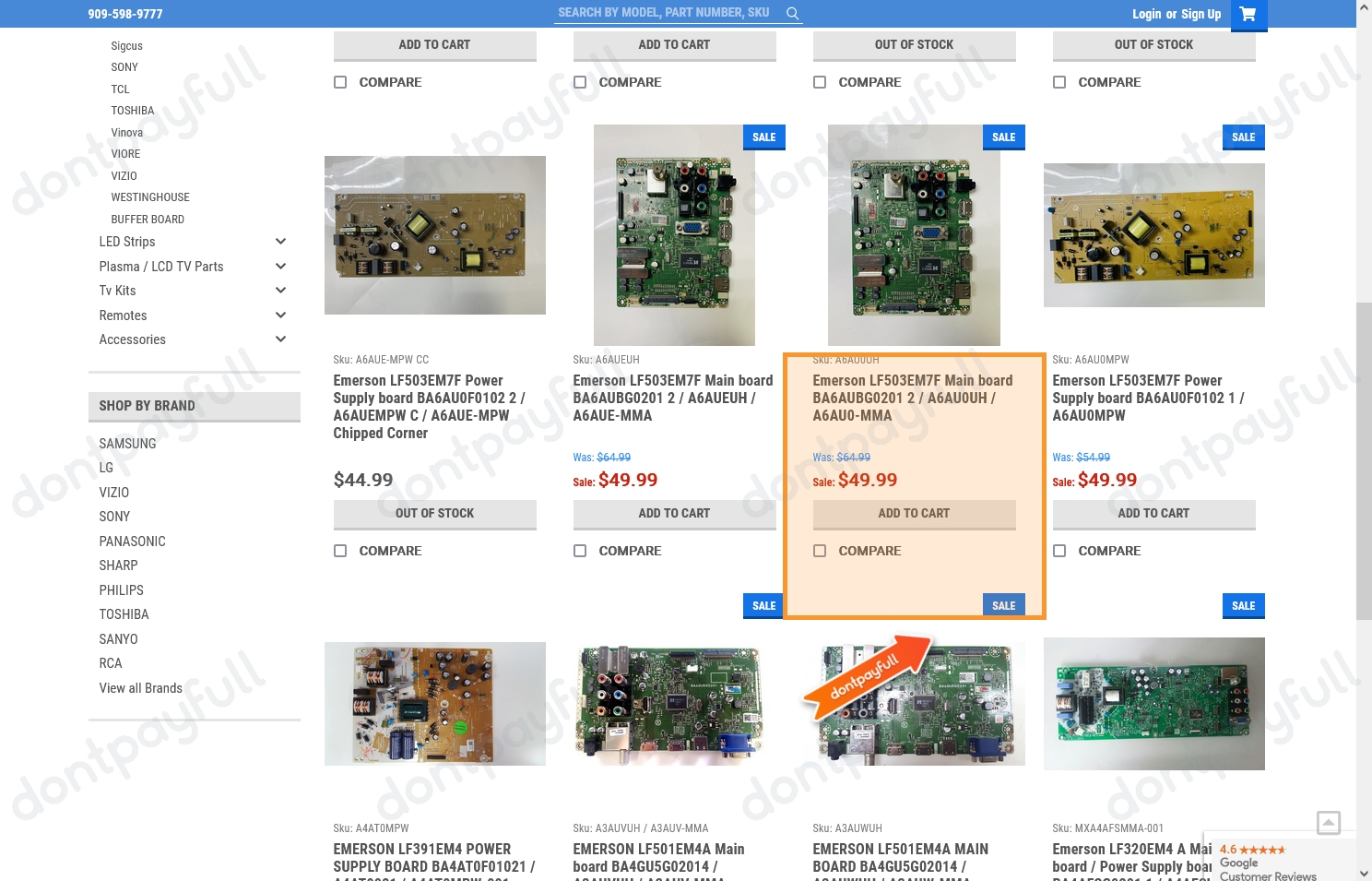Open A6AU0MPW yellow power board image
This screenshot has height=881, width=1372.
(x=1153, y=235)
